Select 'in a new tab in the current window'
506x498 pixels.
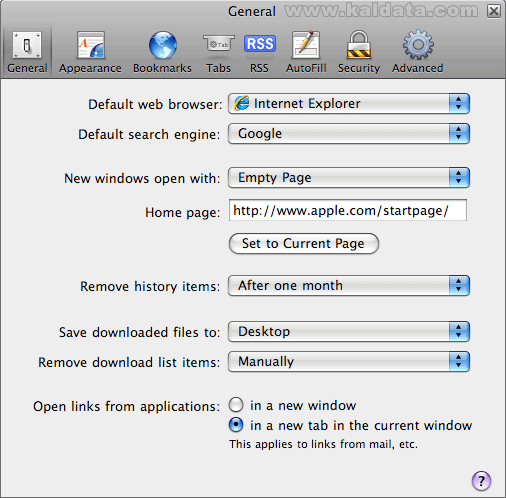tap(236, 425)
